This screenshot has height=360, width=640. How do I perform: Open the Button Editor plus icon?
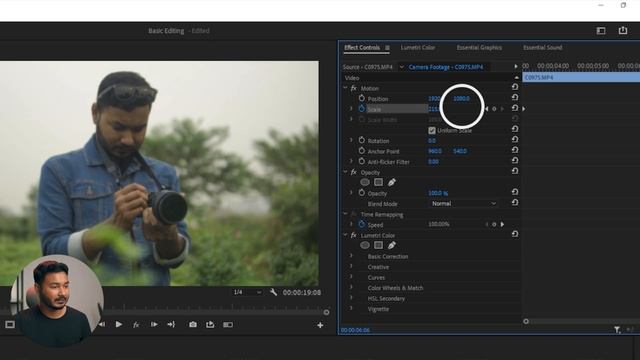click(x=320, y=325)
